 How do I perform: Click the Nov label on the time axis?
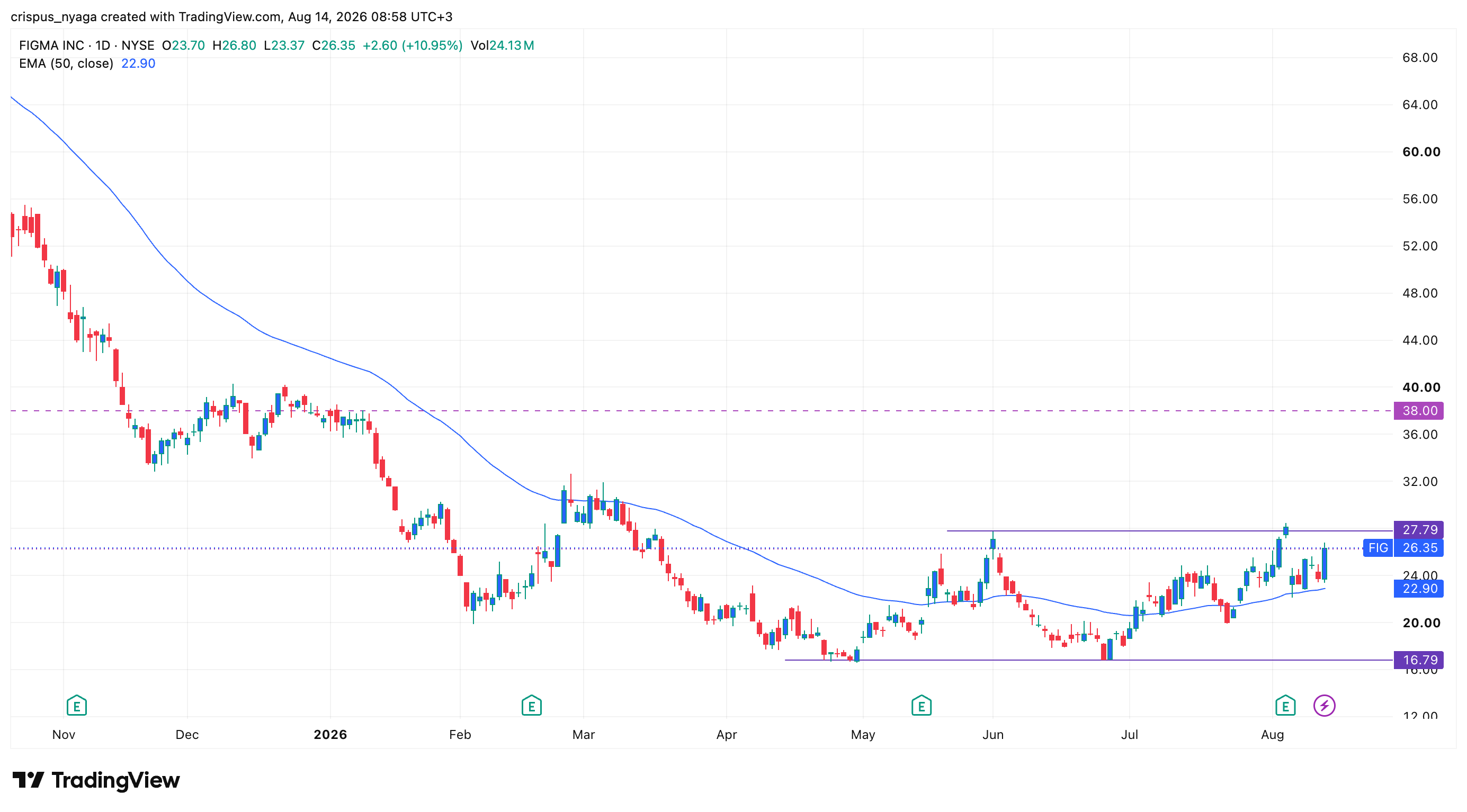(64, 735)
